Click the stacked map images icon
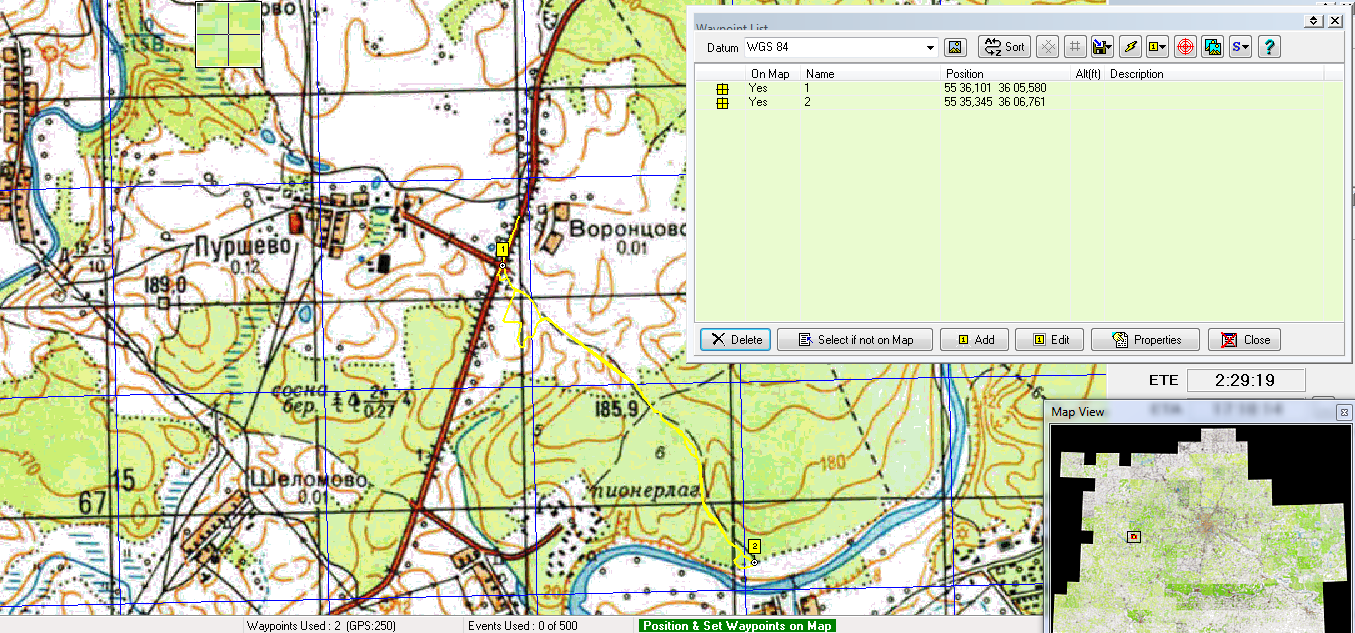The width and height of the screenshot is (1355, 633). click(1213, 47)
